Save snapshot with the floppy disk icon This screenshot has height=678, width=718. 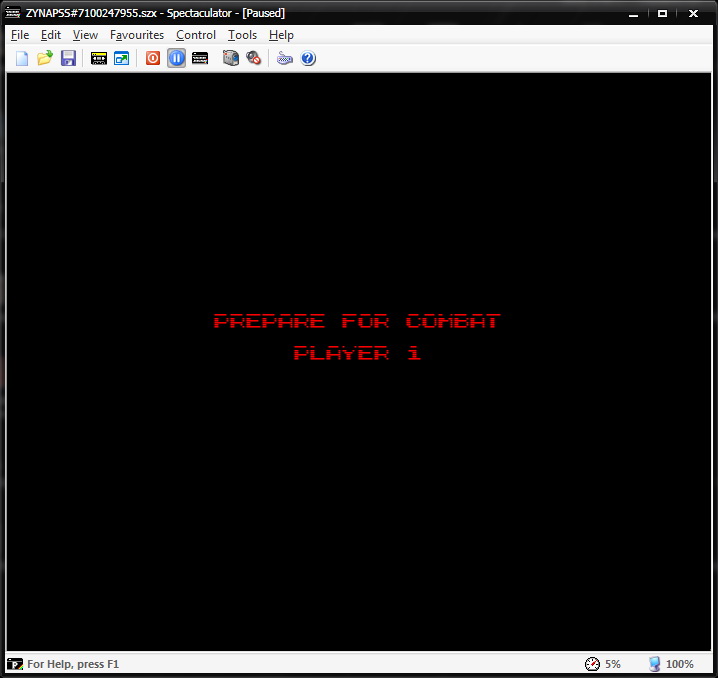(68, 59)
